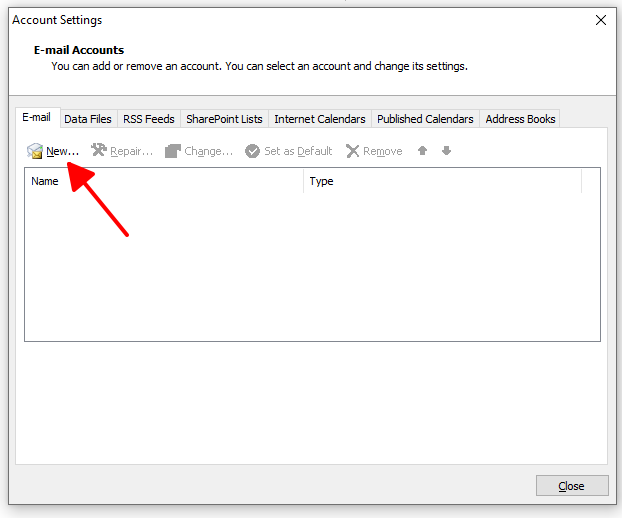Switch to the Data Files tab

88,119
